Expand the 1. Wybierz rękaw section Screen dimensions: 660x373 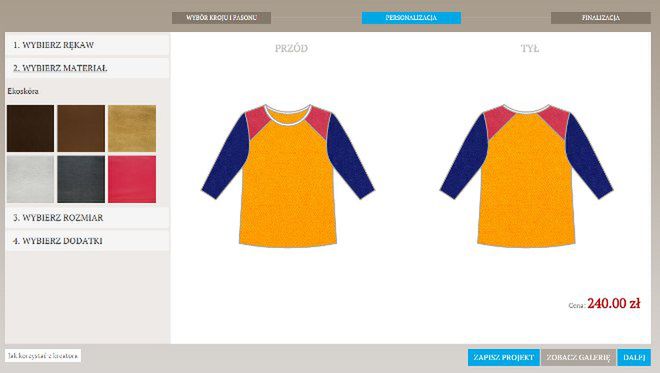coord(87,45)
